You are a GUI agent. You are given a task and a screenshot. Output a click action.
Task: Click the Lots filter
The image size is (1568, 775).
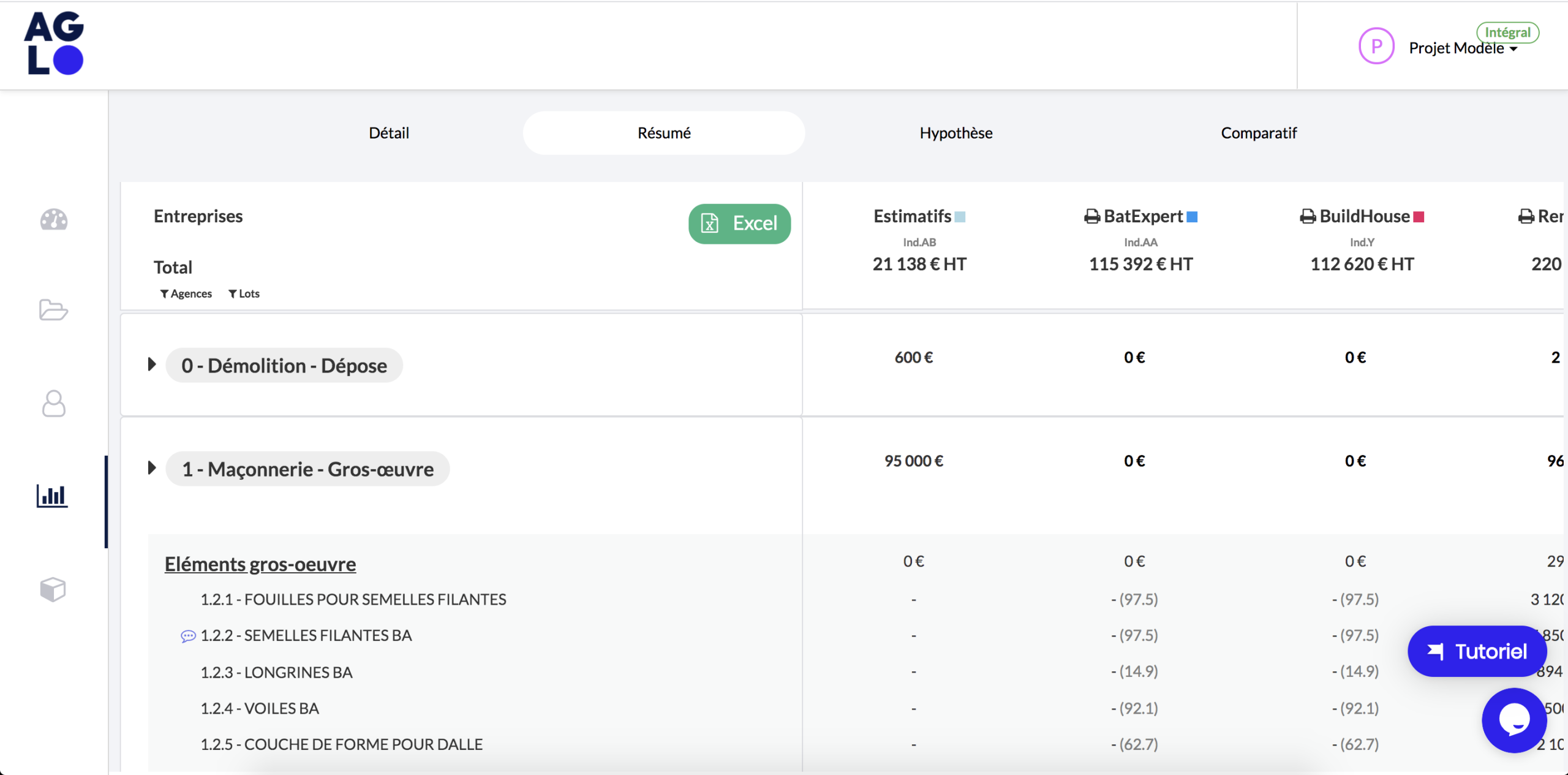[x=244, y=294]
